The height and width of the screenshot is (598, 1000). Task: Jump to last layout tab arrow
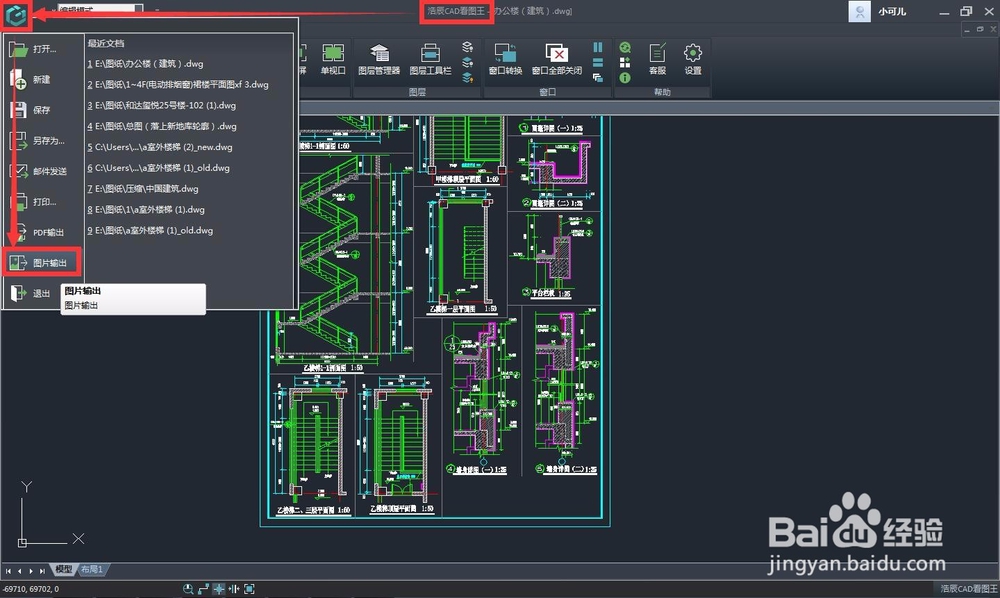point(42,571)
